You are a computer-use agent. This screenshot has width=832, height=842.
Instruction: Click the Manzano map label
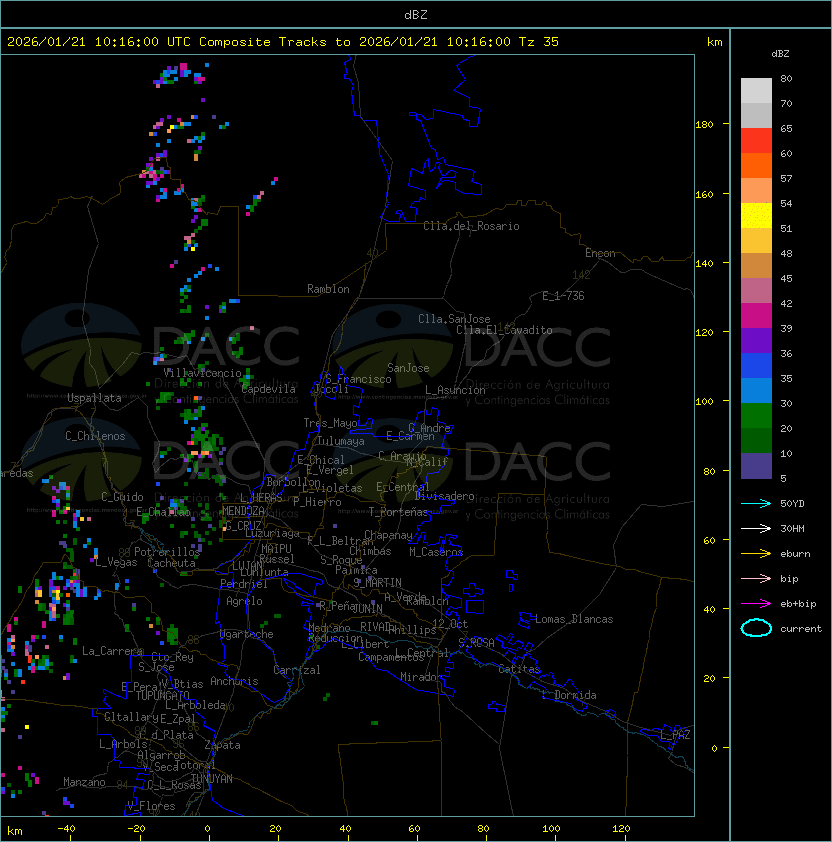(84, 782)
